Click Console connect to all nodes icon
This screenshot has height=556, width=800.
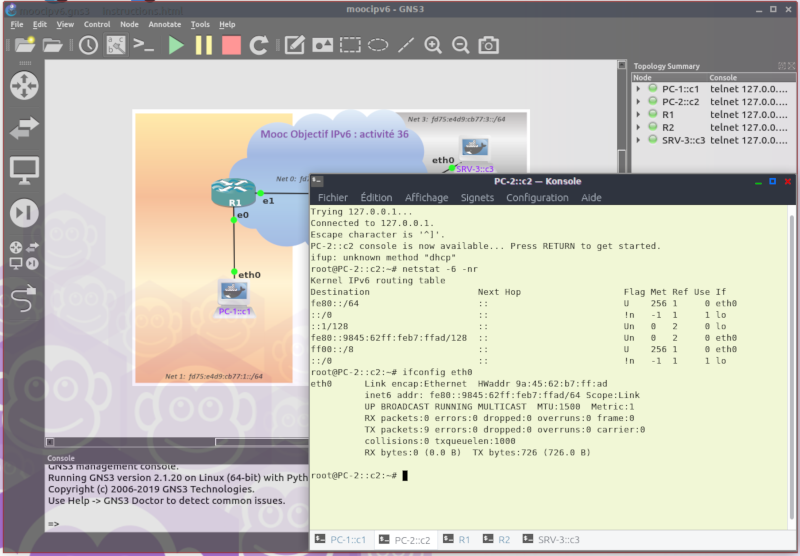pyautogui.click(x=143, y=45)
